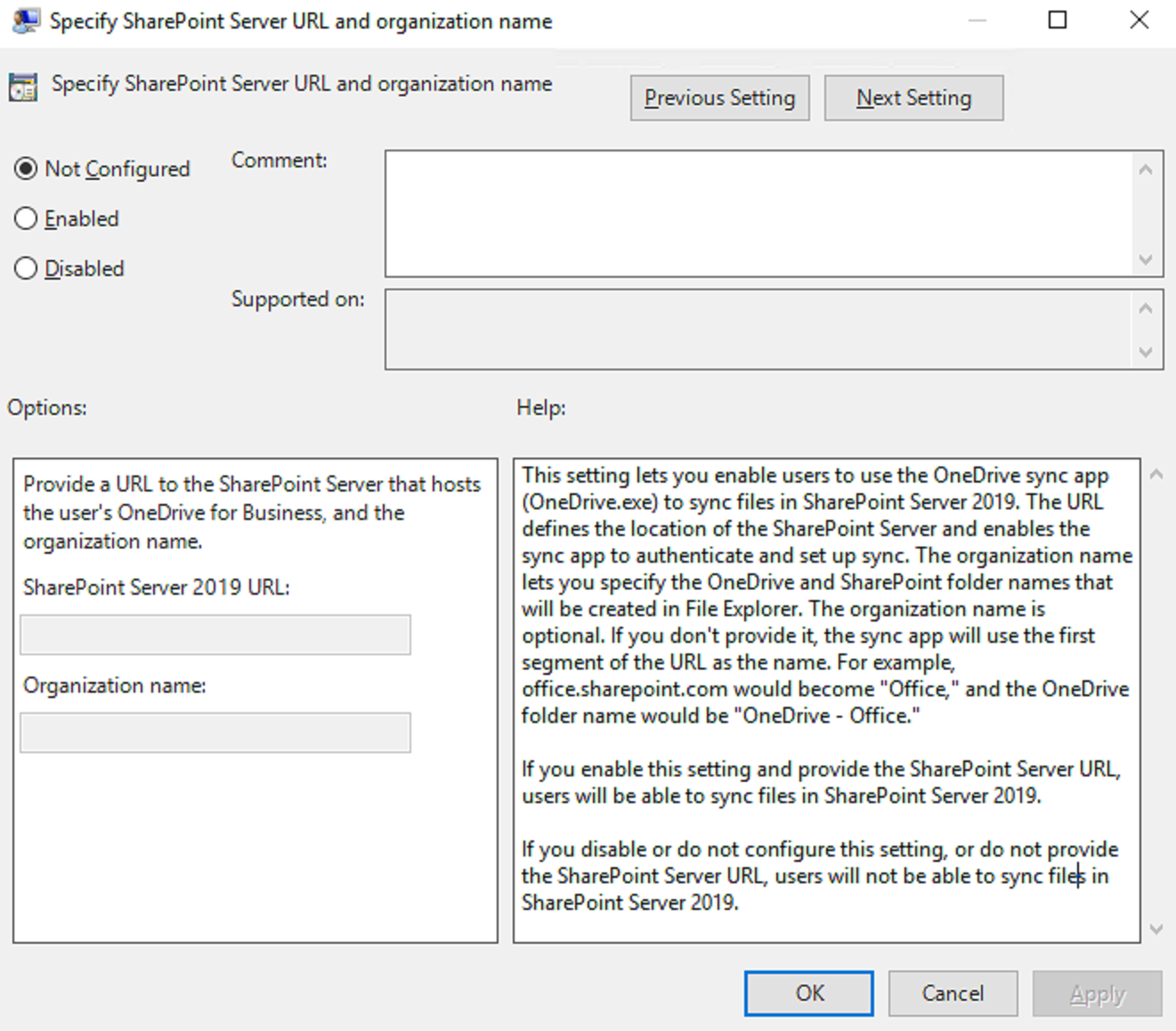1176x1031 pixels.
Task: Click the help paragraph starting 'If you disable'
Action: pyautogui.click(x=820, y=875)
